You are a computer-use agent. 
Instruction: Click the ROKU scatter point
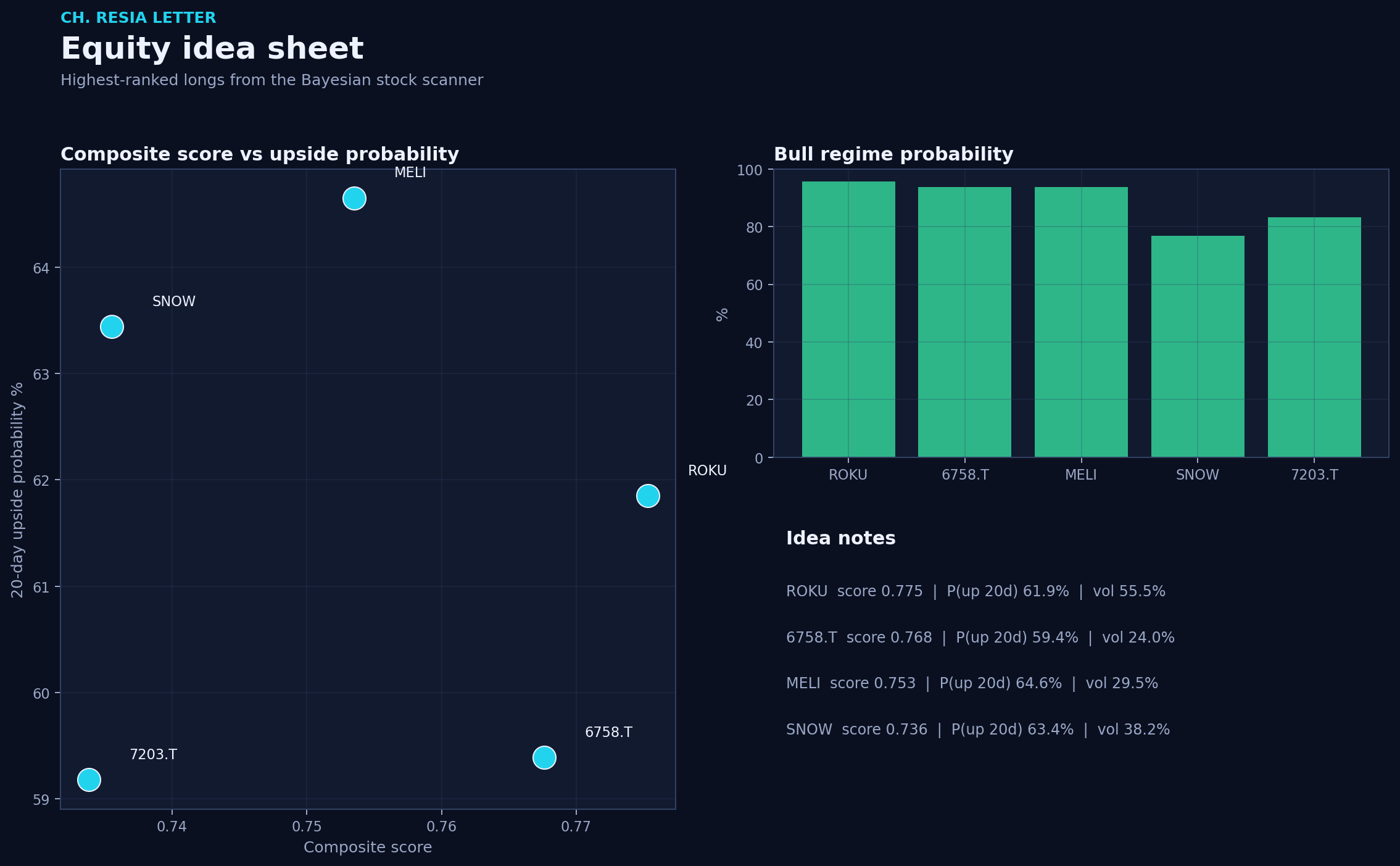coord(648,496)
